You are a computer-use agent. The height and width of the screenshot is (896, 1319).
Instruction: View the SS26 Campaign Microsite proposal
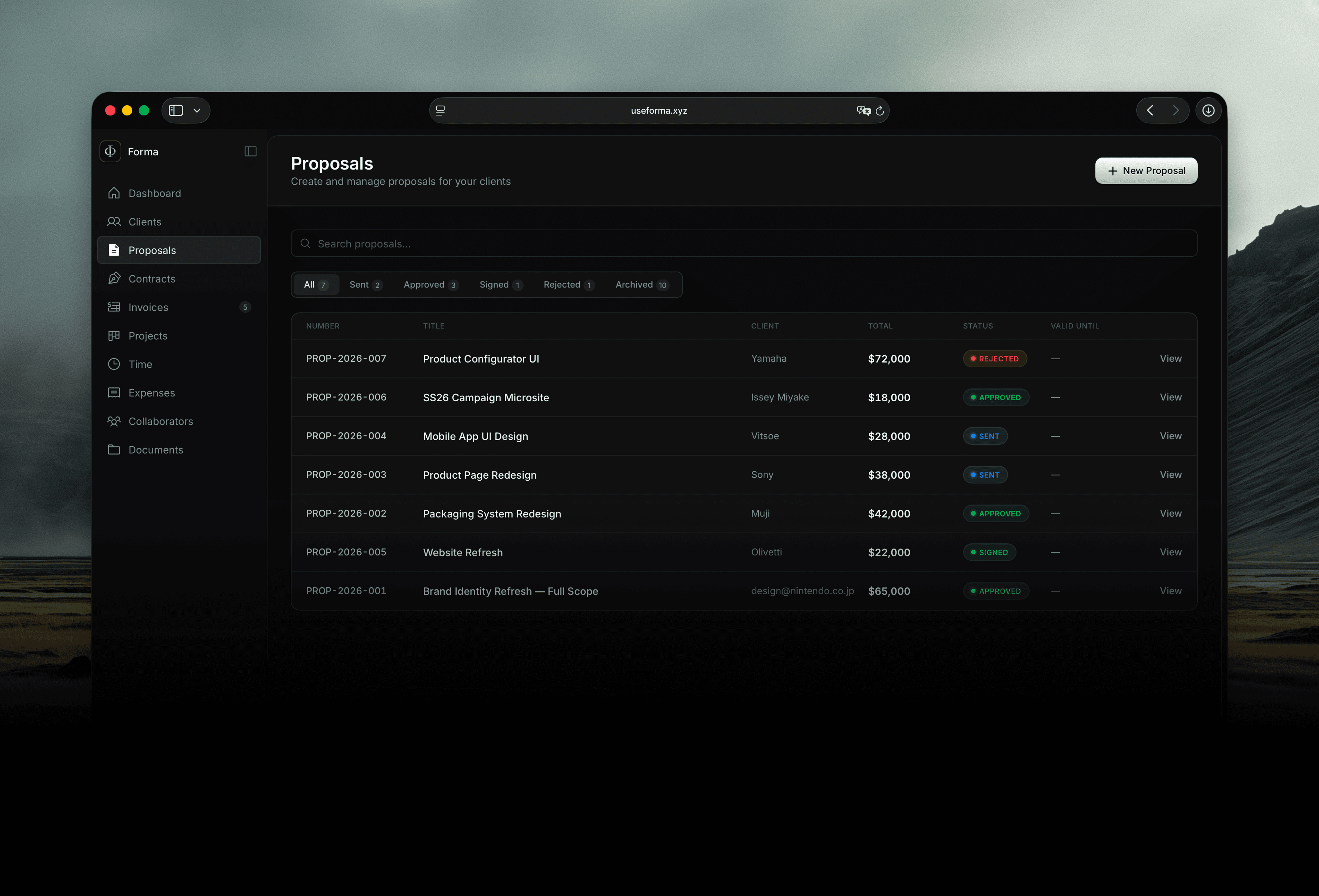(1171, 397)
